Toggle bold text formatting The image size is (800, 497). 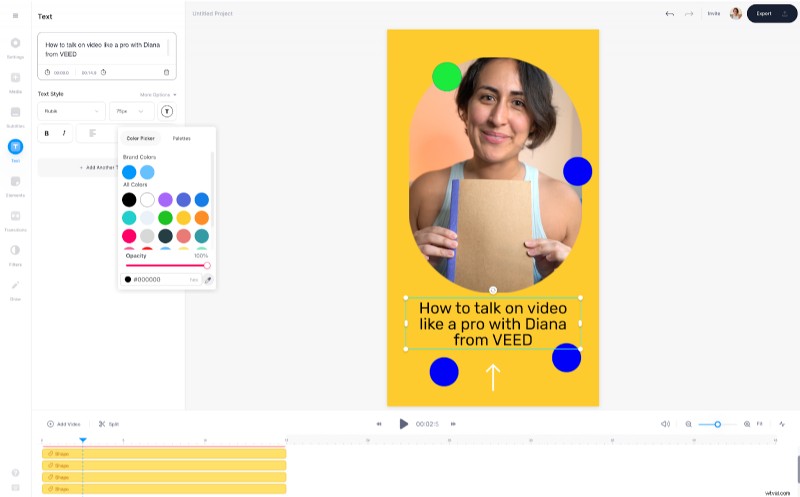46,133
